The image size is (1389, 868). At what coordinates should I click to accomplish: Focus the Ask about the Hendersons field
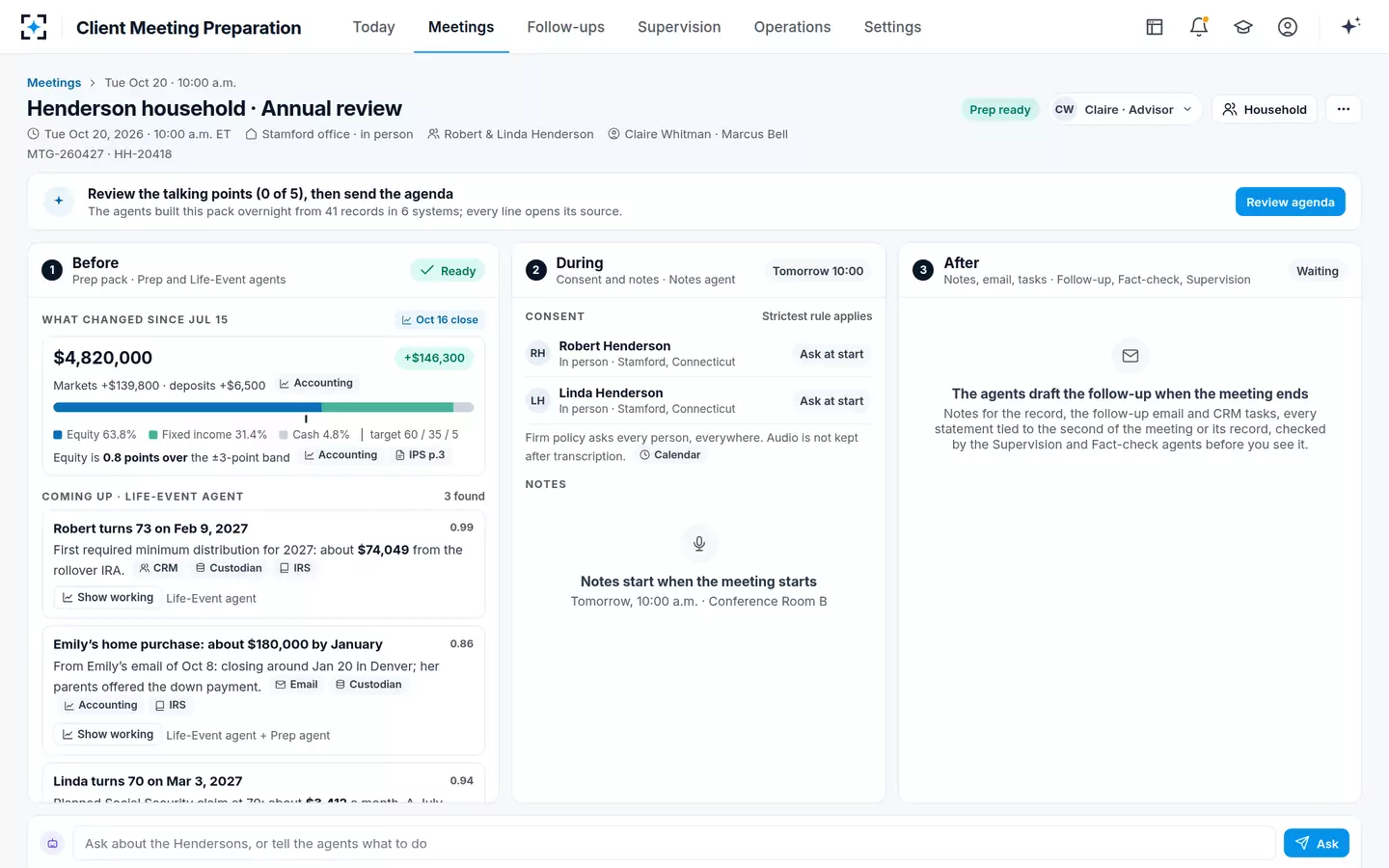pos(675,843)
